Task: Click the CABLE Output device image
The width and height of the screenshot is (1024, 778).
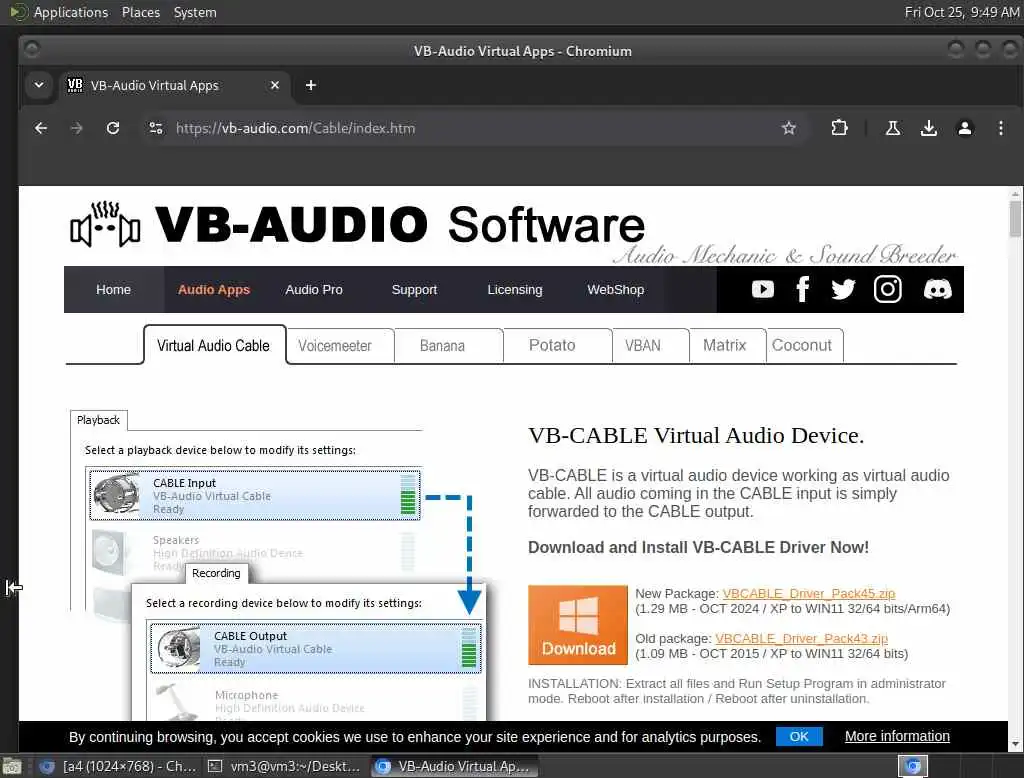Action: pos(178,648)
